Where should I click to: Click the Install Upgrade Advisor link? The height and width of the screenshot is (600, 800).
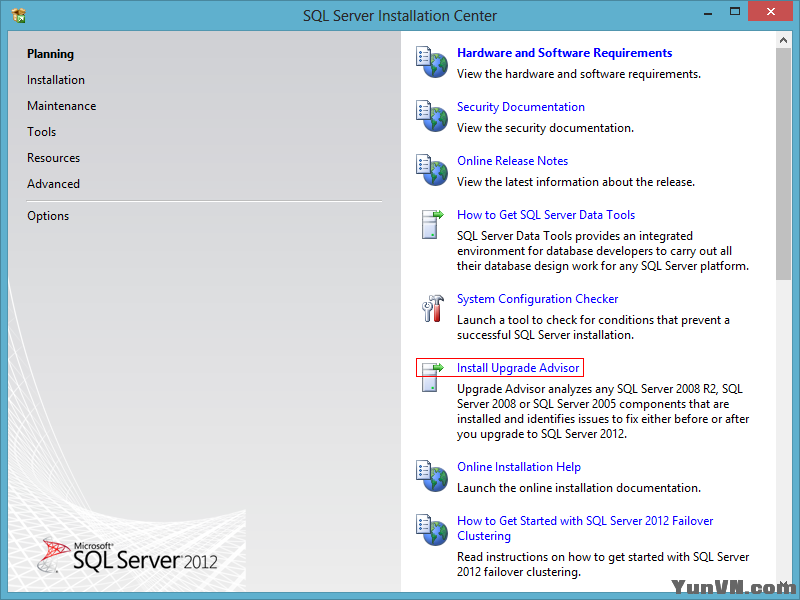point(518,368)
